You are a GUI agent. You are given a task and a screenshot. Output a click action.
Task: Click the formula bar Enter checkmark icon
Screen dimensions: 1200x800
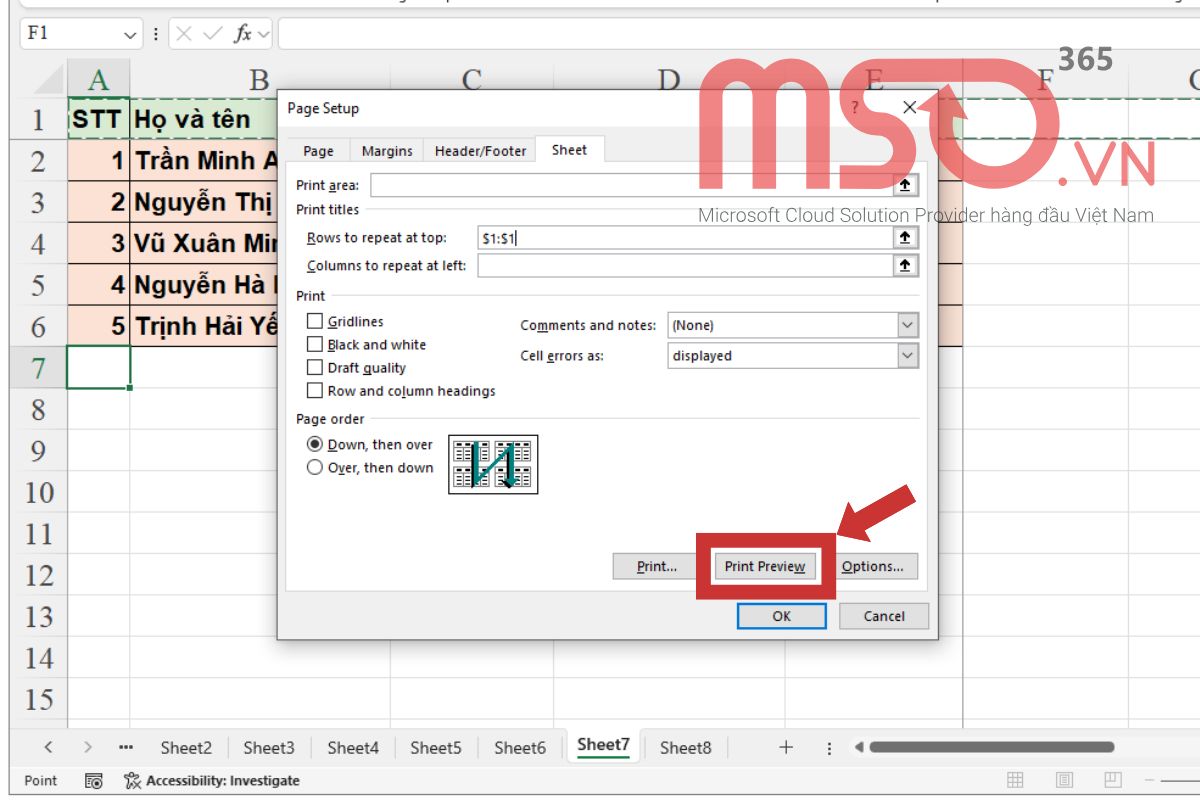pos(213,33)
